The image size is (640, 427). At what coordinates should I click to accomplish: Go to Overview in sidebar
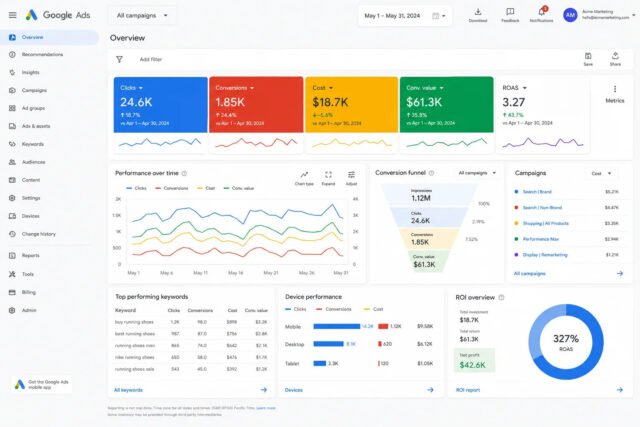click(x=49, y=37)
